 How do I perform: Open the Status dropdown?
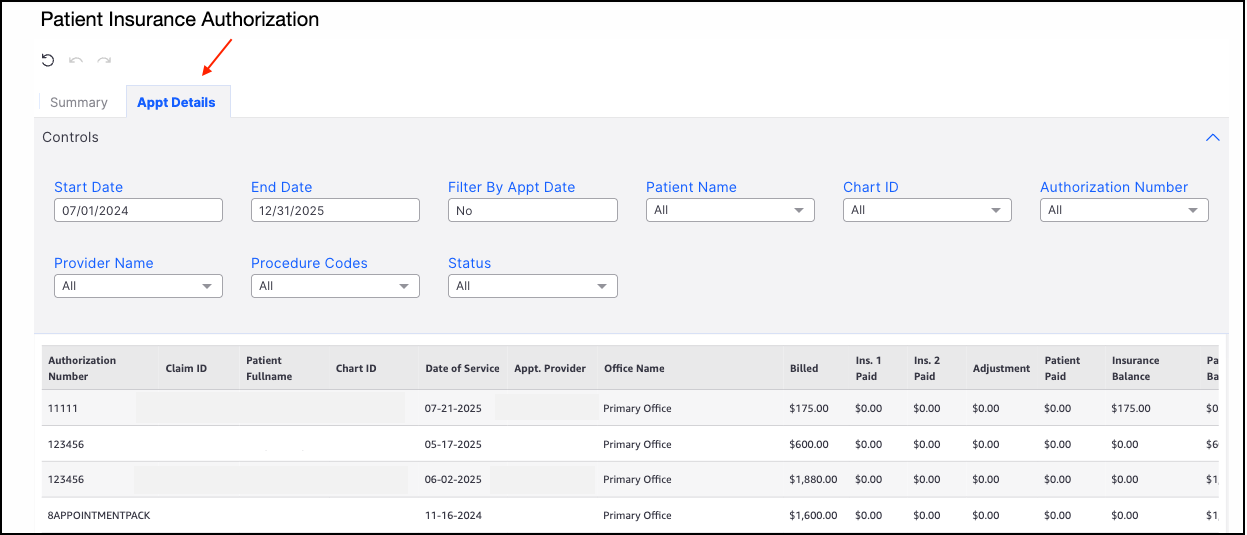(532, 286)
